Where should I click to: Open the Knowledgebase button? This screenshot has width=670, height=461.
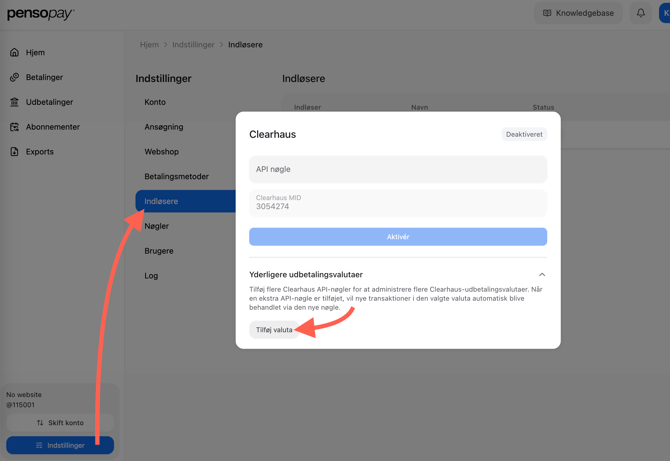pyautogui.click(x=578, y=13)
